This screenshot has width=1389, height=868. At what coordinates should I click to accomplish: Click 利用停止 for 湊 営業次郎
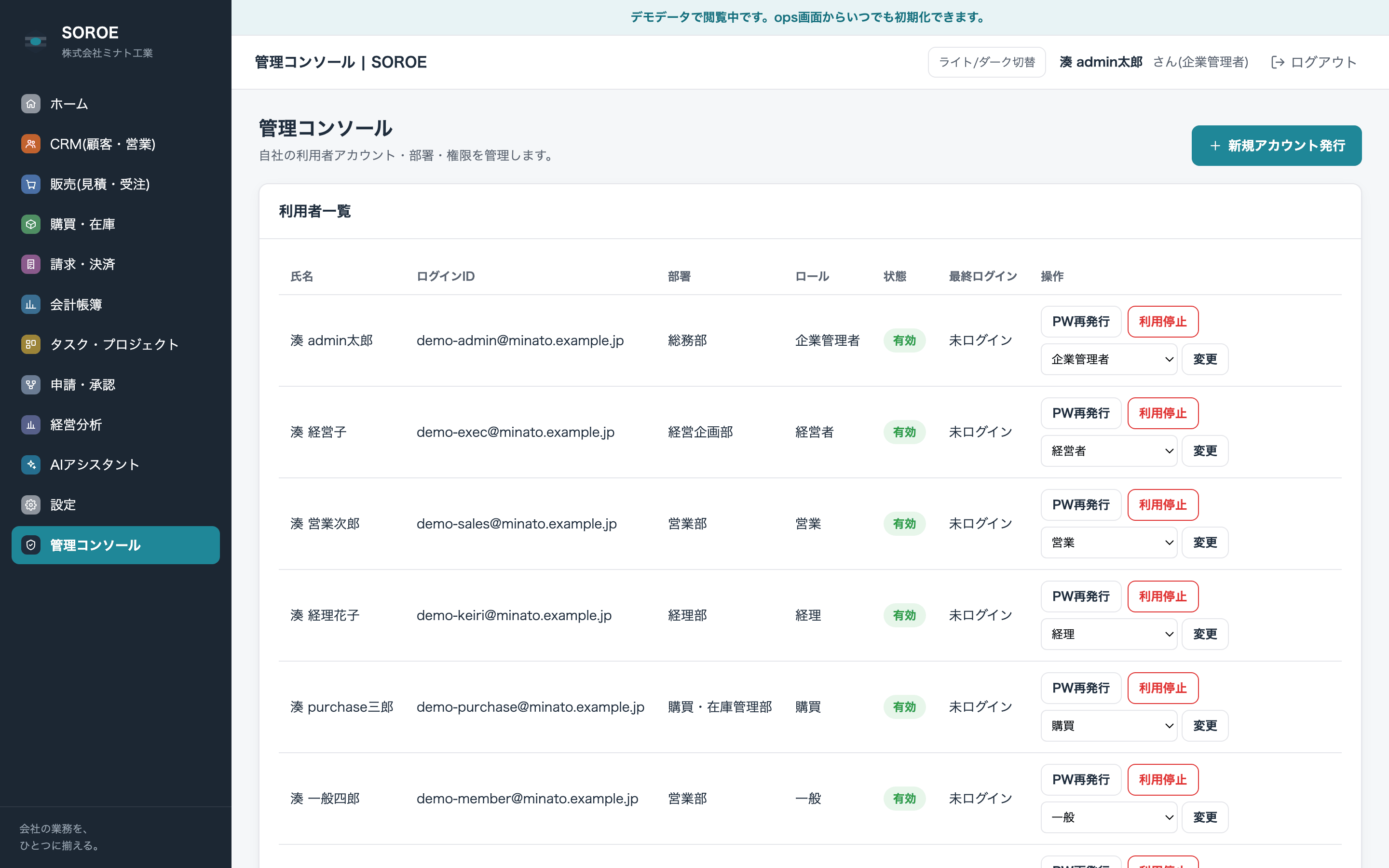click(x=1163, y=504)
